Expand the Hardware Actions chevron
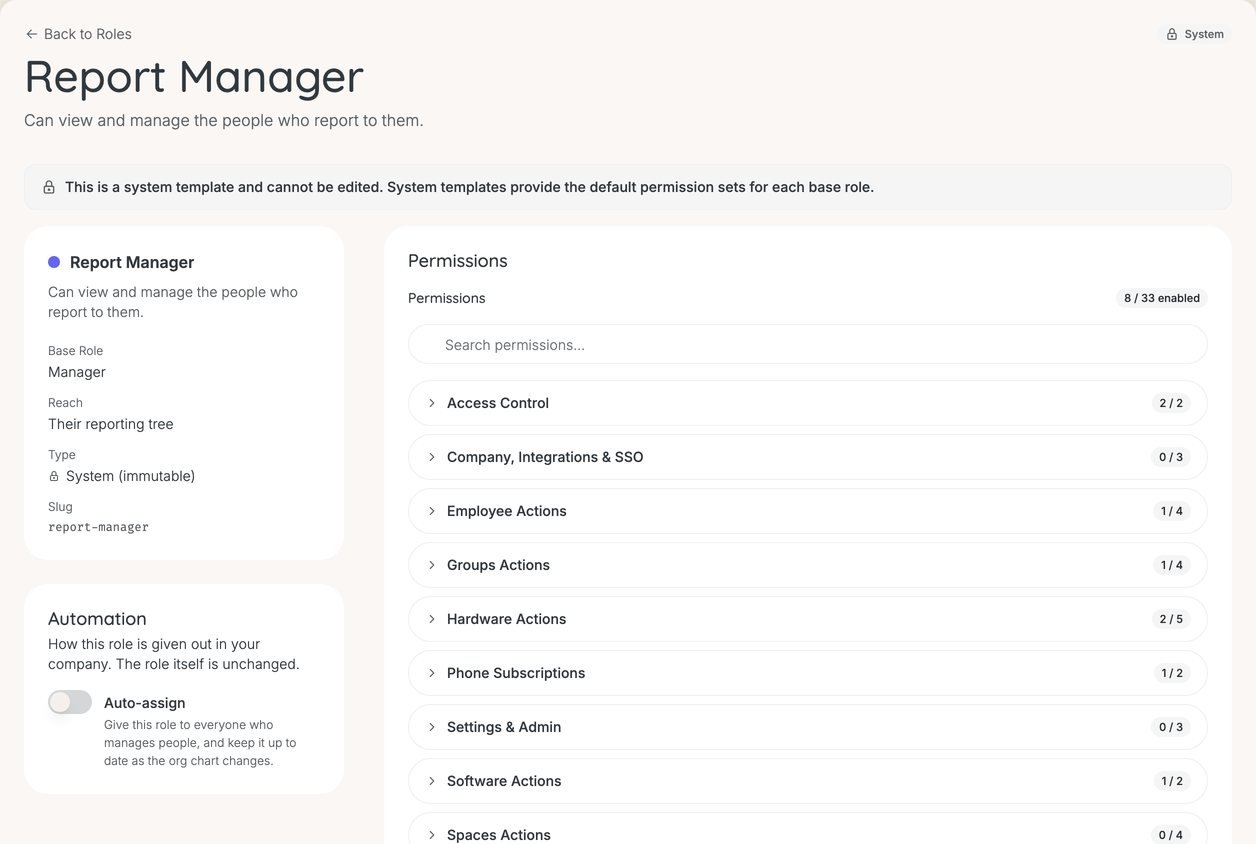 (432, 619)
